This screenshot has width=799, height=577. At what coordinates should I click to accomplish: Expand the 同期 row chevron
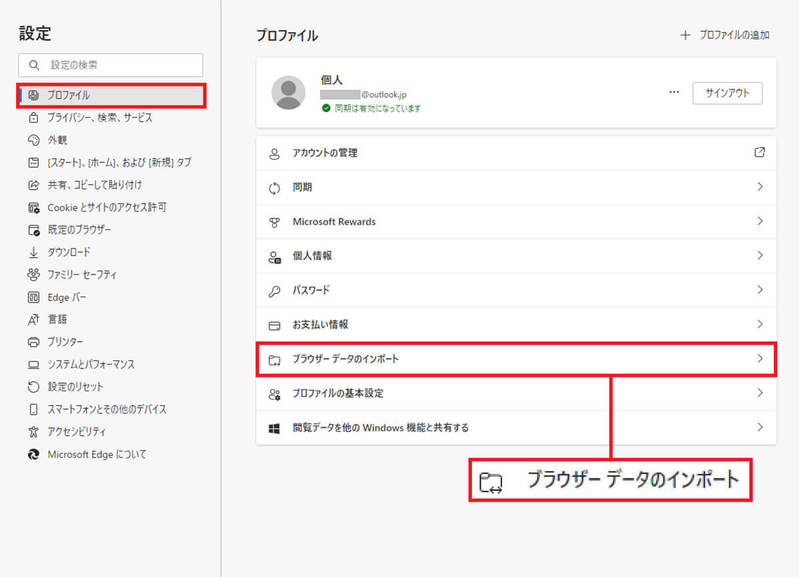[x=760, y=187]
